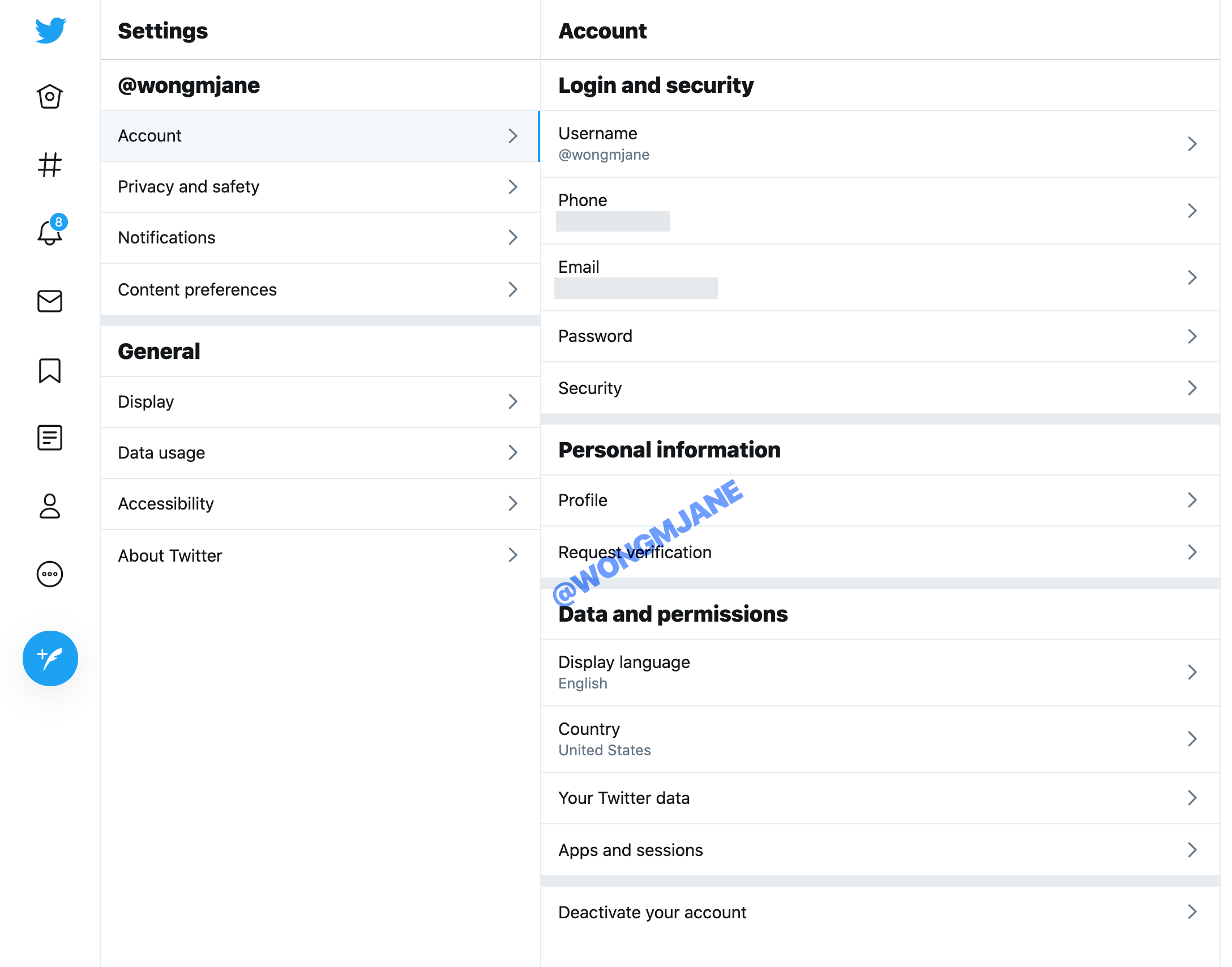Click the more options ellipsis icon

click(50, 573)
